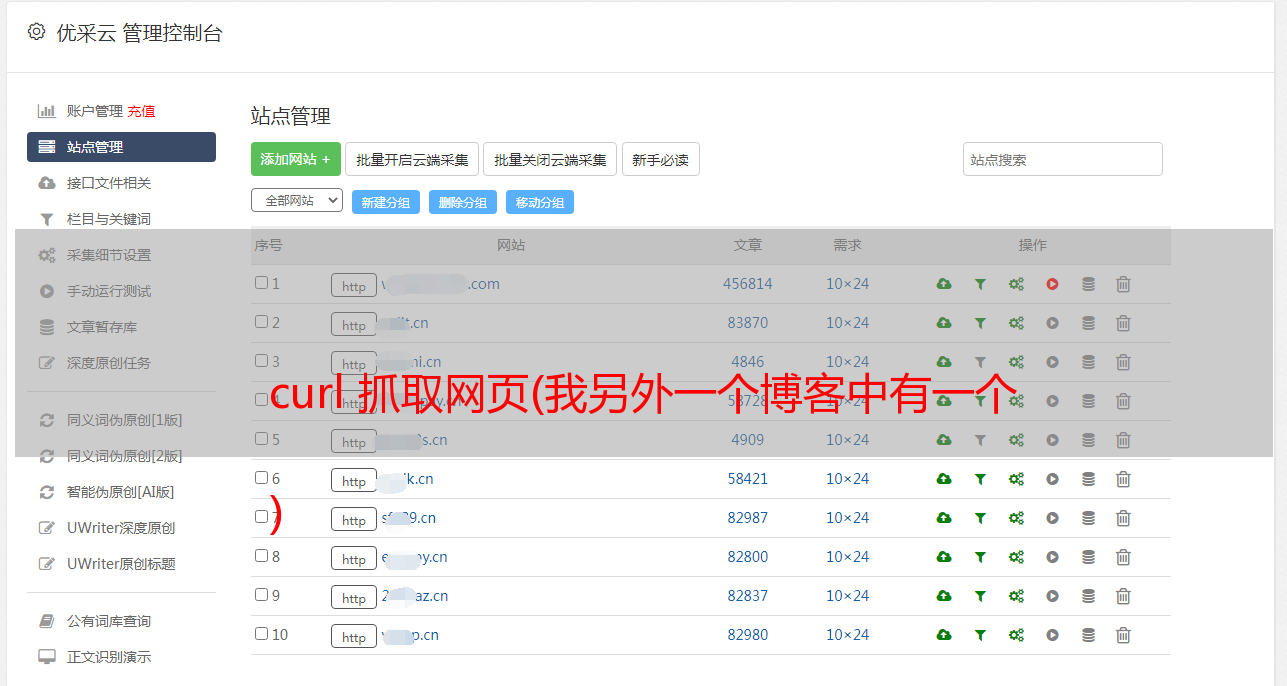Open 正文识别演示 sidebar item

click(x=109, y=657)
